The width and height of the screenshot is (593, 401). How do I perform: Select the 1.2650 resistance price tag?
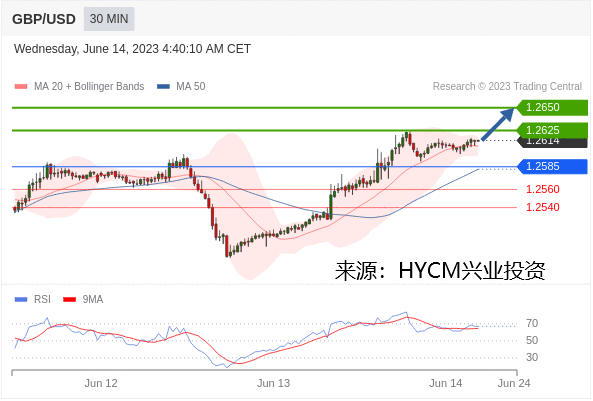coord(552,107)
